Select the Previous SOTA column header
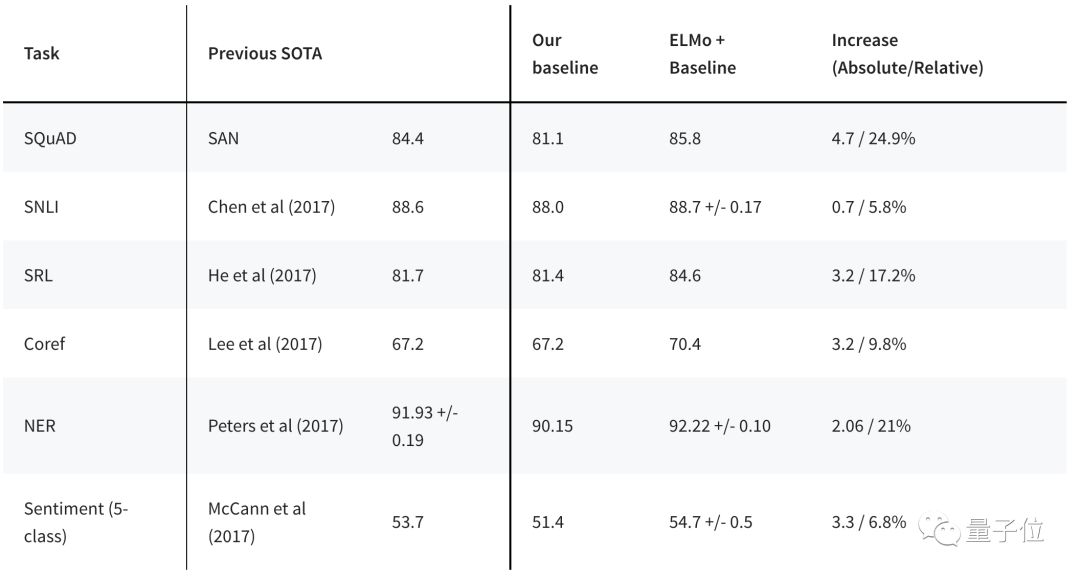Image resolution: width=1080 pixels, height=578 pixels. pos(265,53)
